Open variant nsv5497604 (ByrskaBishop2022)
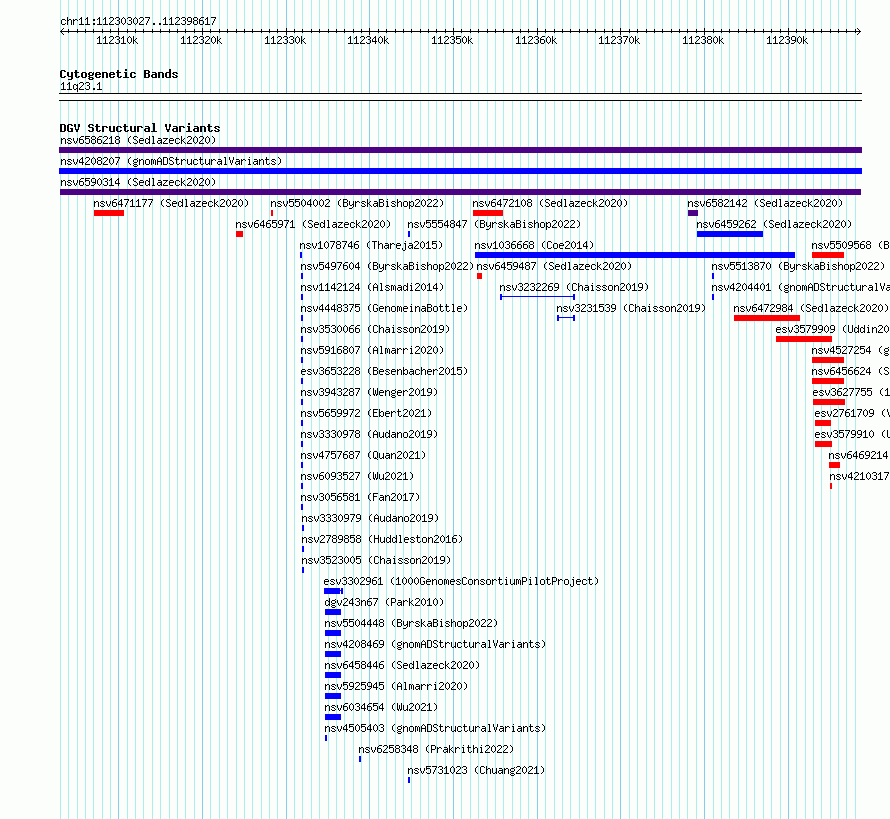Image resolution: width=890 pixels, height=819 pixels. pos(387,266)
